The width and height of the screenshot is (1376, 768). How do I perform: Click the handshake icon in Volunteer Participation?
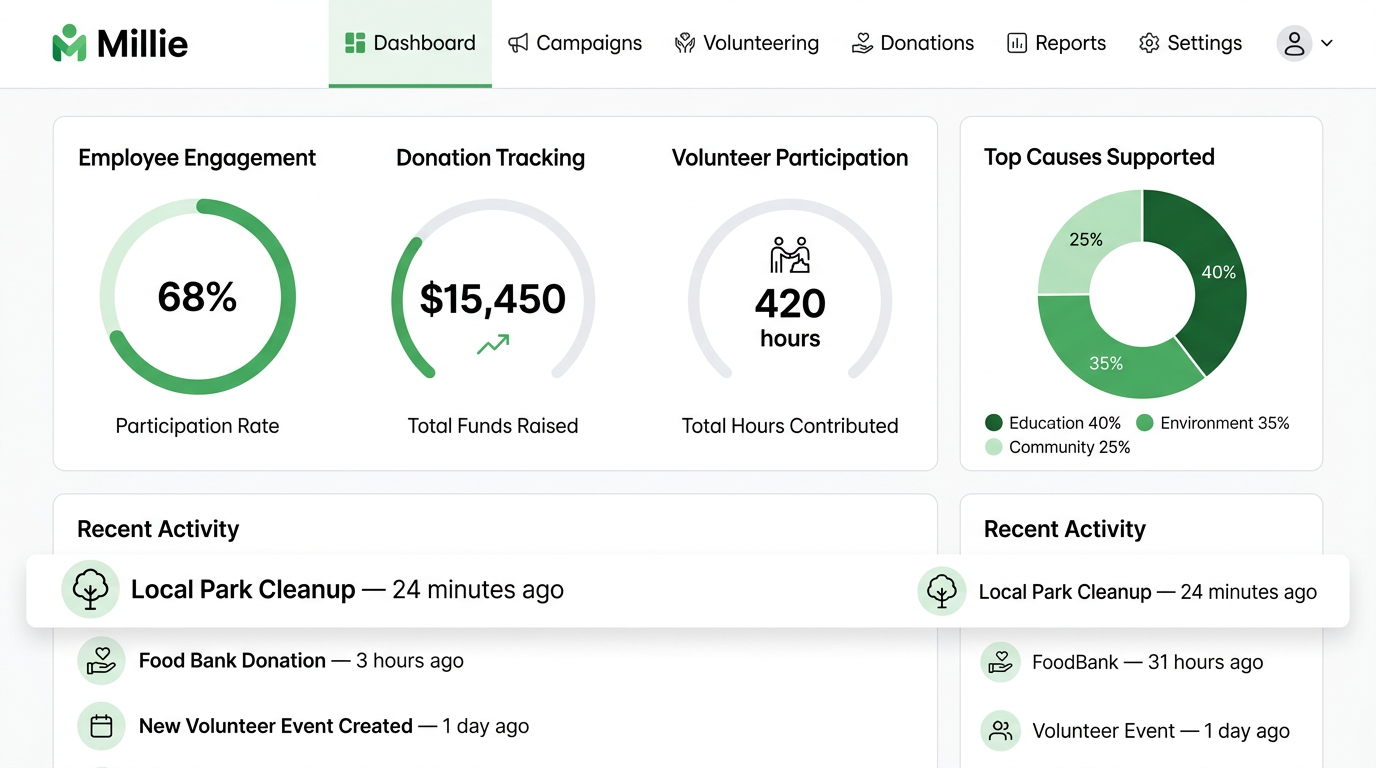pos(789,255)
